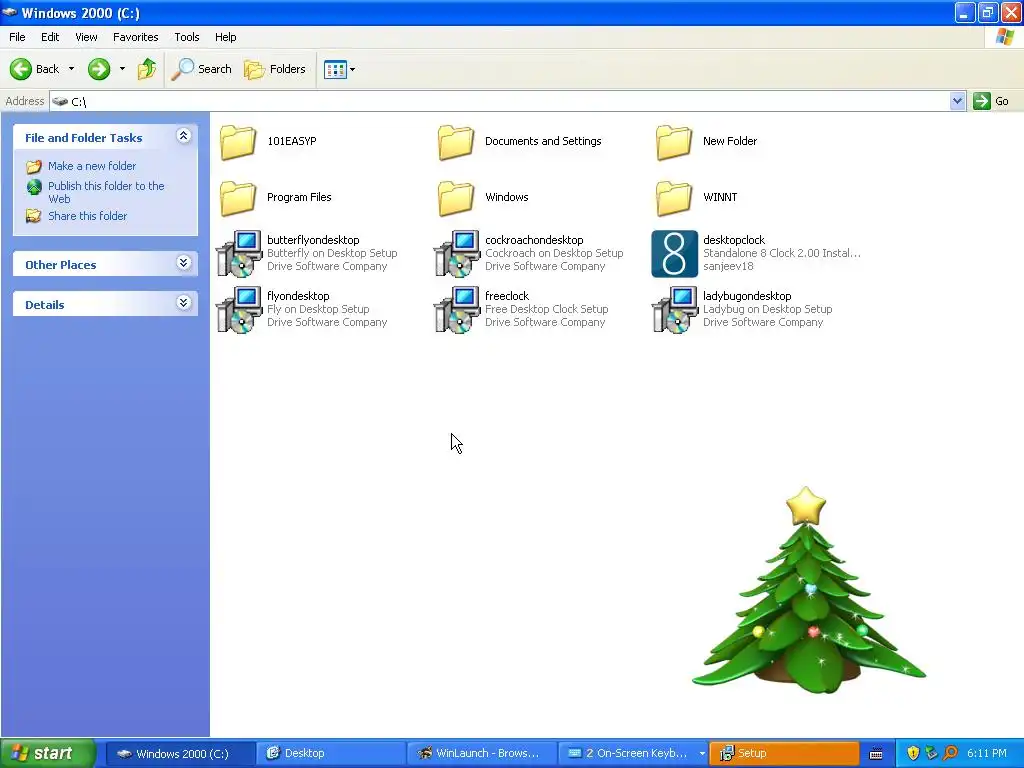The width and height of the screenshot is (1024, 768).
Task: Collapse the File and Folder Tasks panel
Action: [x=184, y=136]
